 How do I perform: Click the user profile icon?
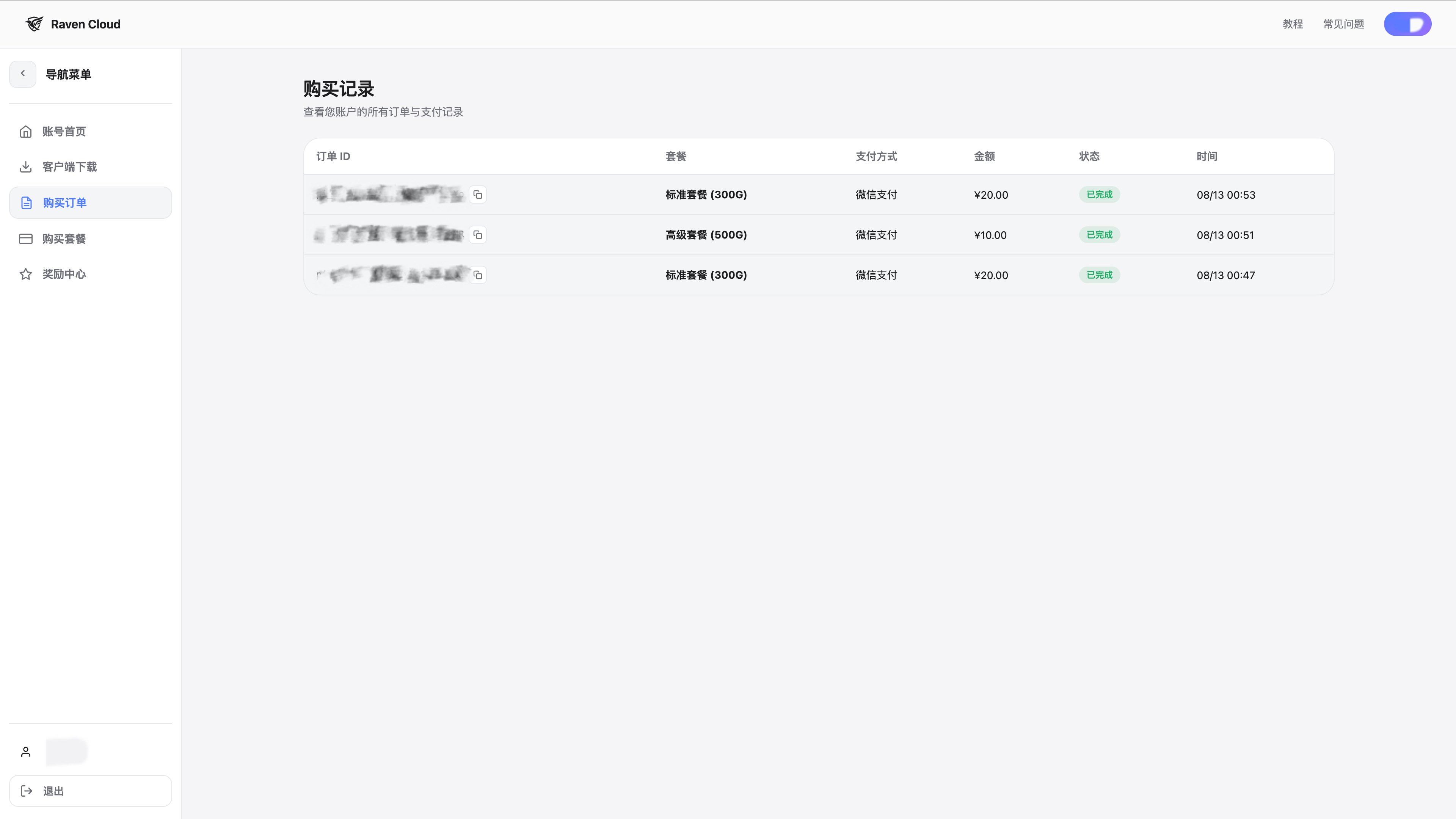[x=25, y=752]
